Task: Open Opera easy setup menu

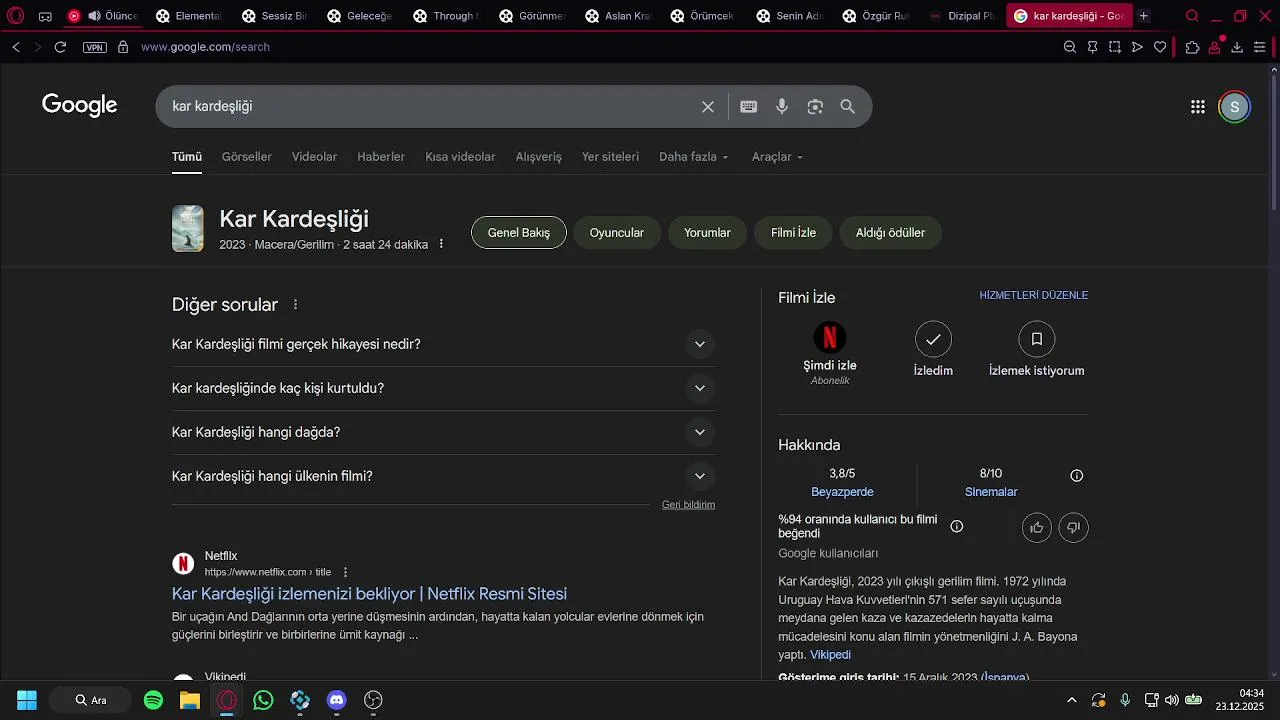Action: (1260, 47)
